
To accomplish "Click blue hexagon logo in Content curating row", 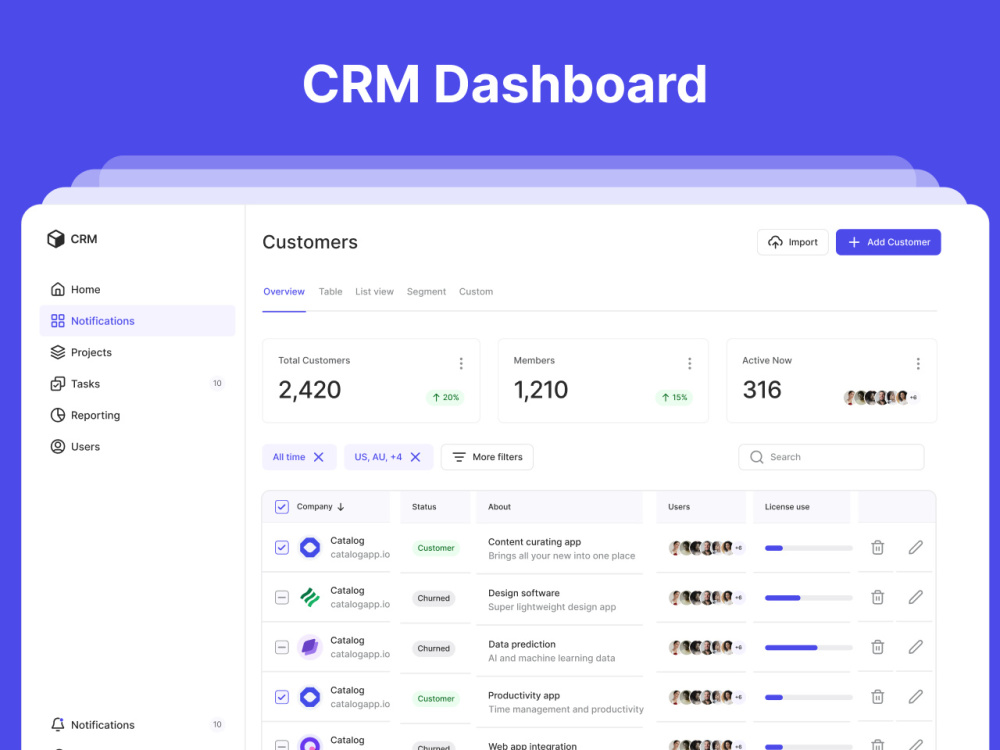I will click(x=310, y=548).
